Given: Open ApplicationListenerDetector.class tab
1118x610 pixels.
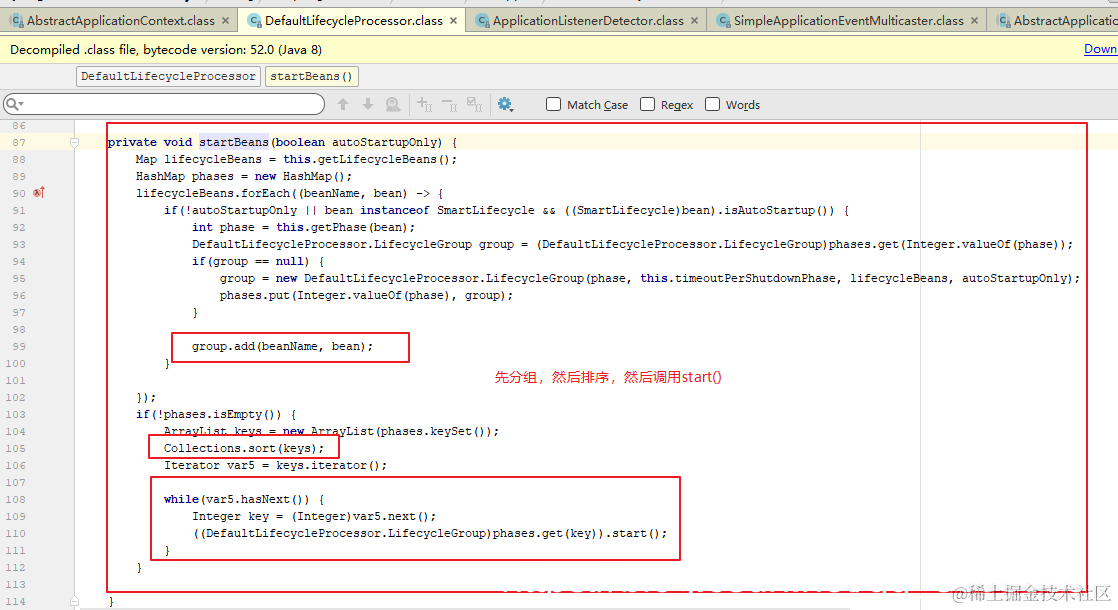Looking at the screenshot, I should point(588,21).
